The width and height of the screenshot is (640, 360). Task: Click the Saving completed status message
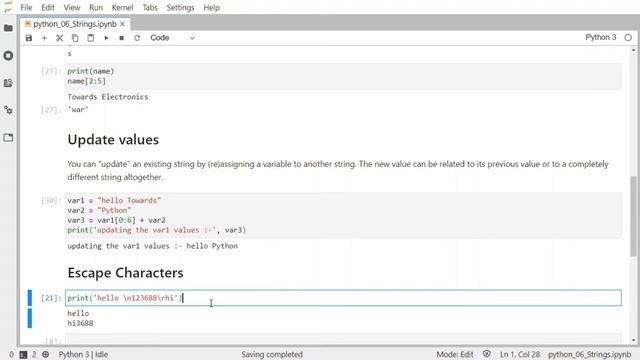[272, 354]
